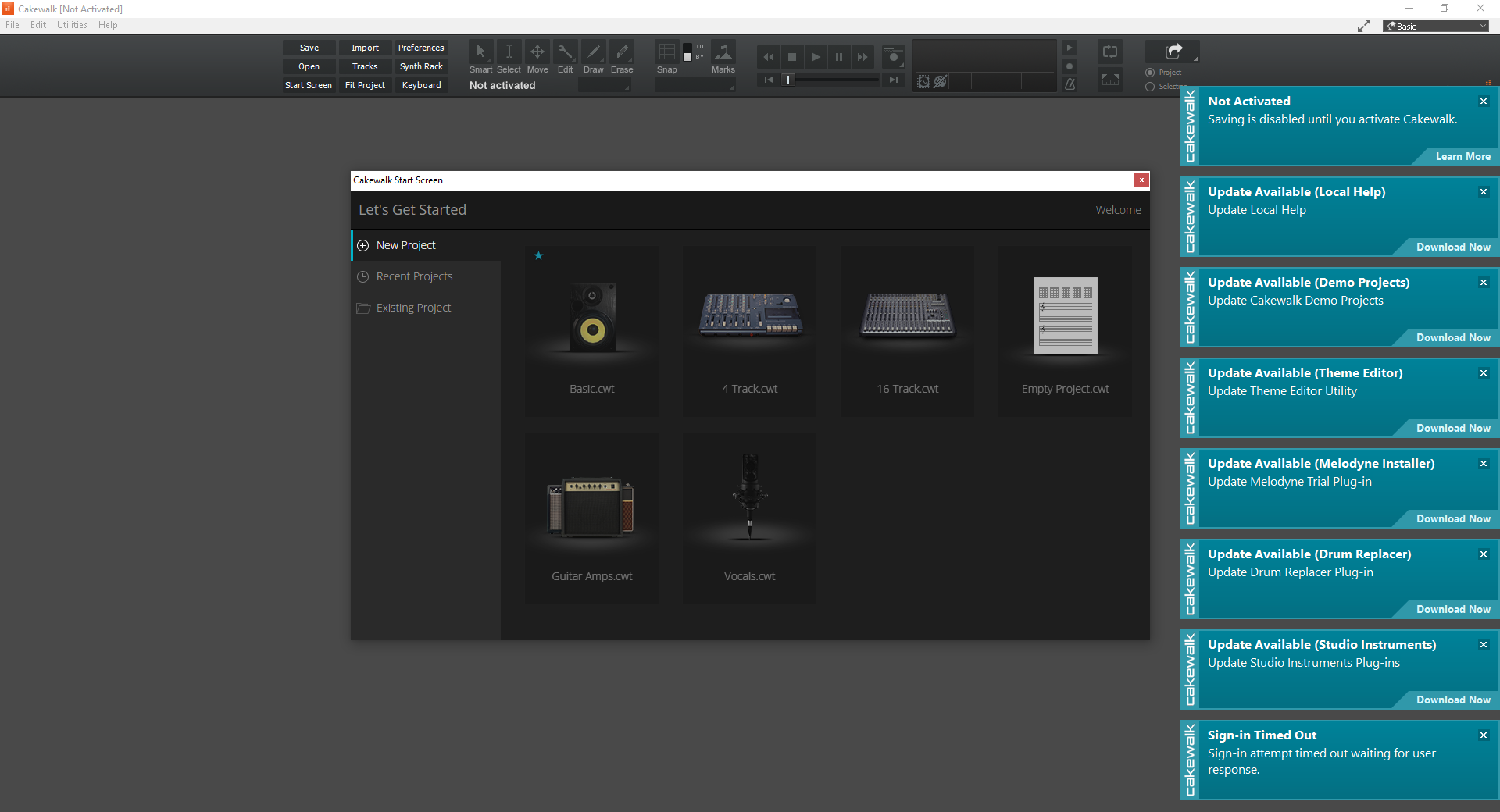Close the Cakewalk Start Screen dialog
Image resolution: width=1500 pixels, height=812 pixels.
pyautogui.click(x=1141, y=180)
